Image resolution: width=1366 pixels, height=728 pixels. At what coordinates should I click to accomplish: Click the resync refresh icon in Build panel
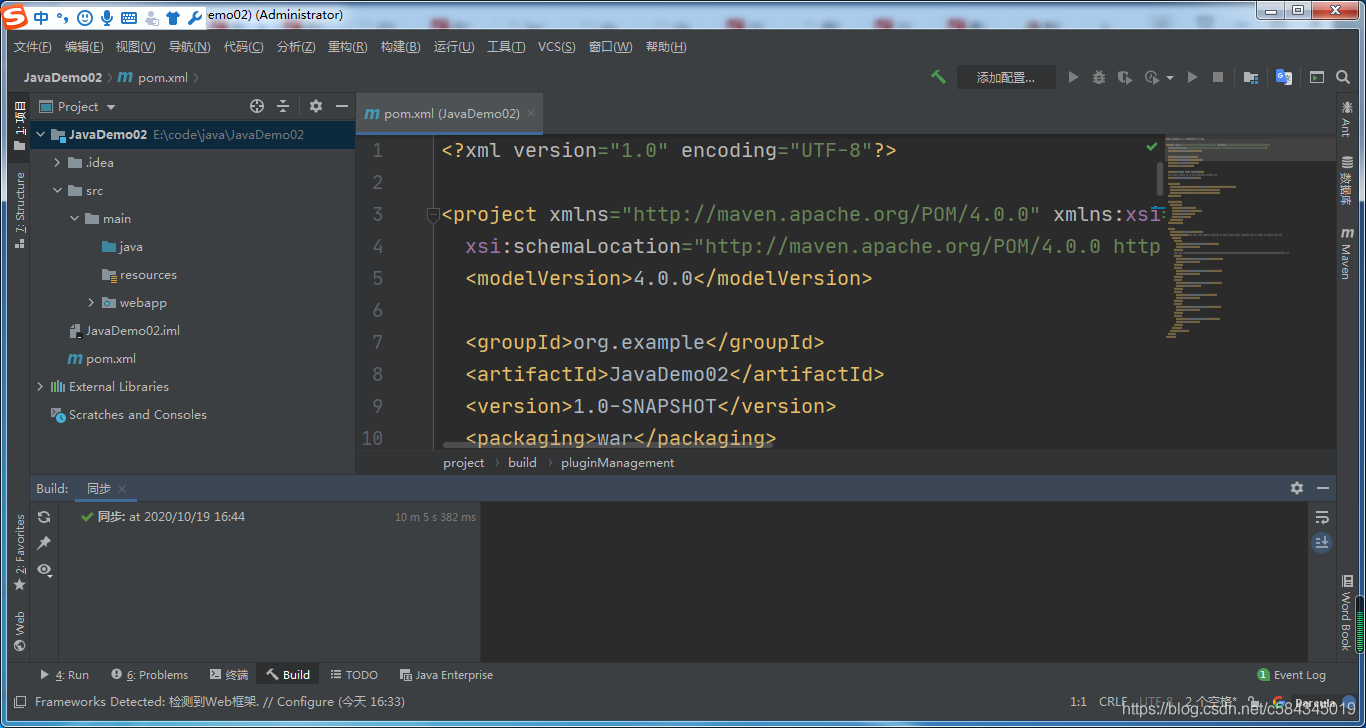pos(44,517)
